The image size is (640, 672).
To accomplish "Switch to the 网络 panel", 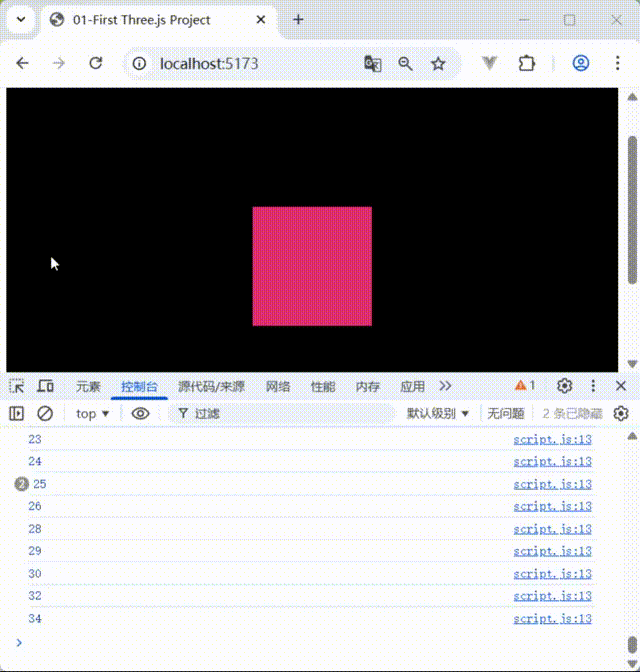I will (278, 387).
